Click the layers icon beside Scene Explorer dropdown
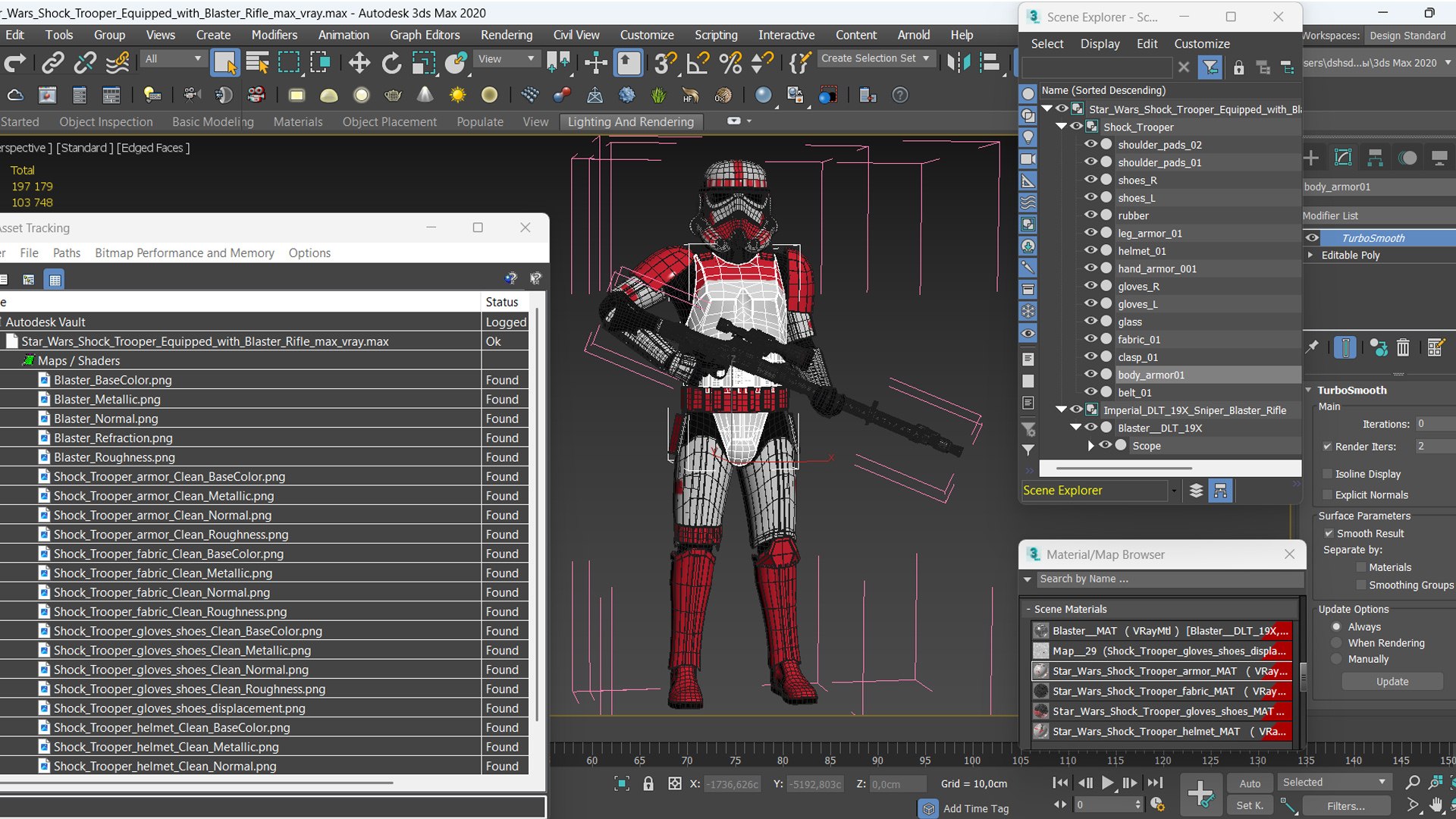This screenshot has width=1456, height=819. (x=1196, y=491)
